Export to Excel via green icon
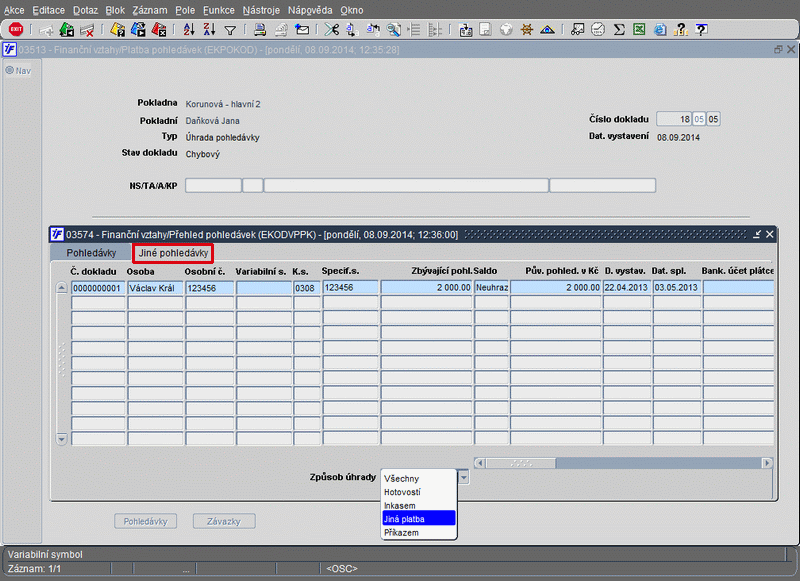 click(x=639, y=30)
